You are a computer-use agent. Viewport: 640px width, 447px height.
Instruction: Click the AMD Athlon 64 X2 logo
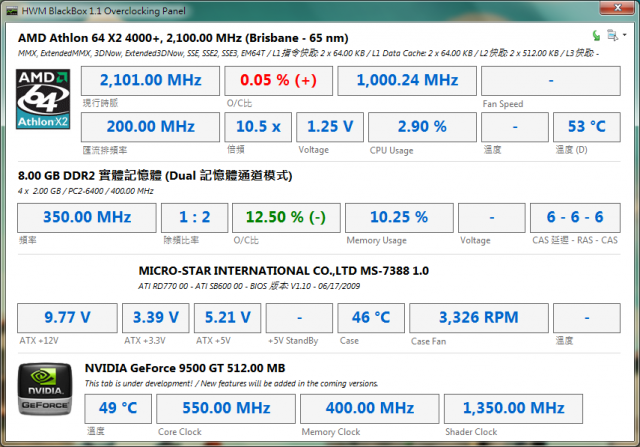[43, 99]
